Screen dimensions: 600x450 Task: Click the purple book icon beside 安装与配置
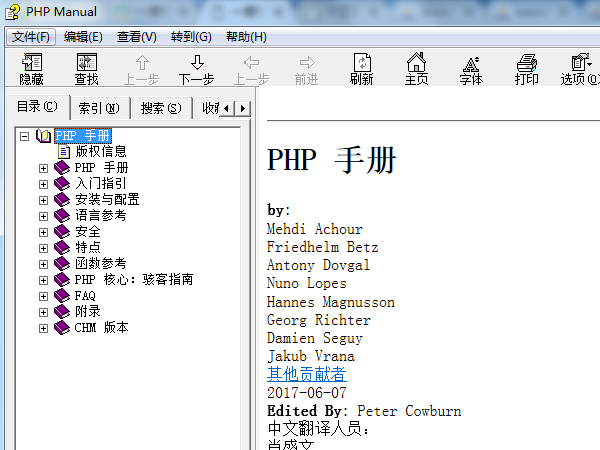pos(62,200)
